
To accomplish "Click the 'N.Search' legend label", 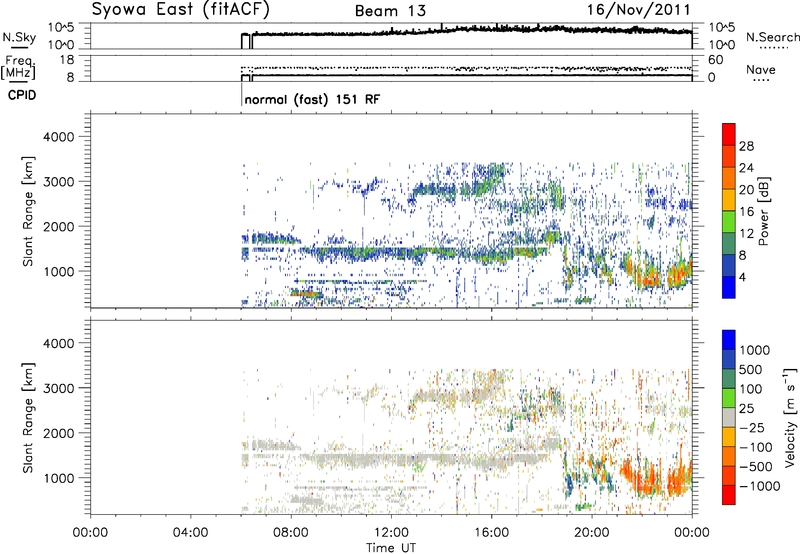I will point(773,37).
